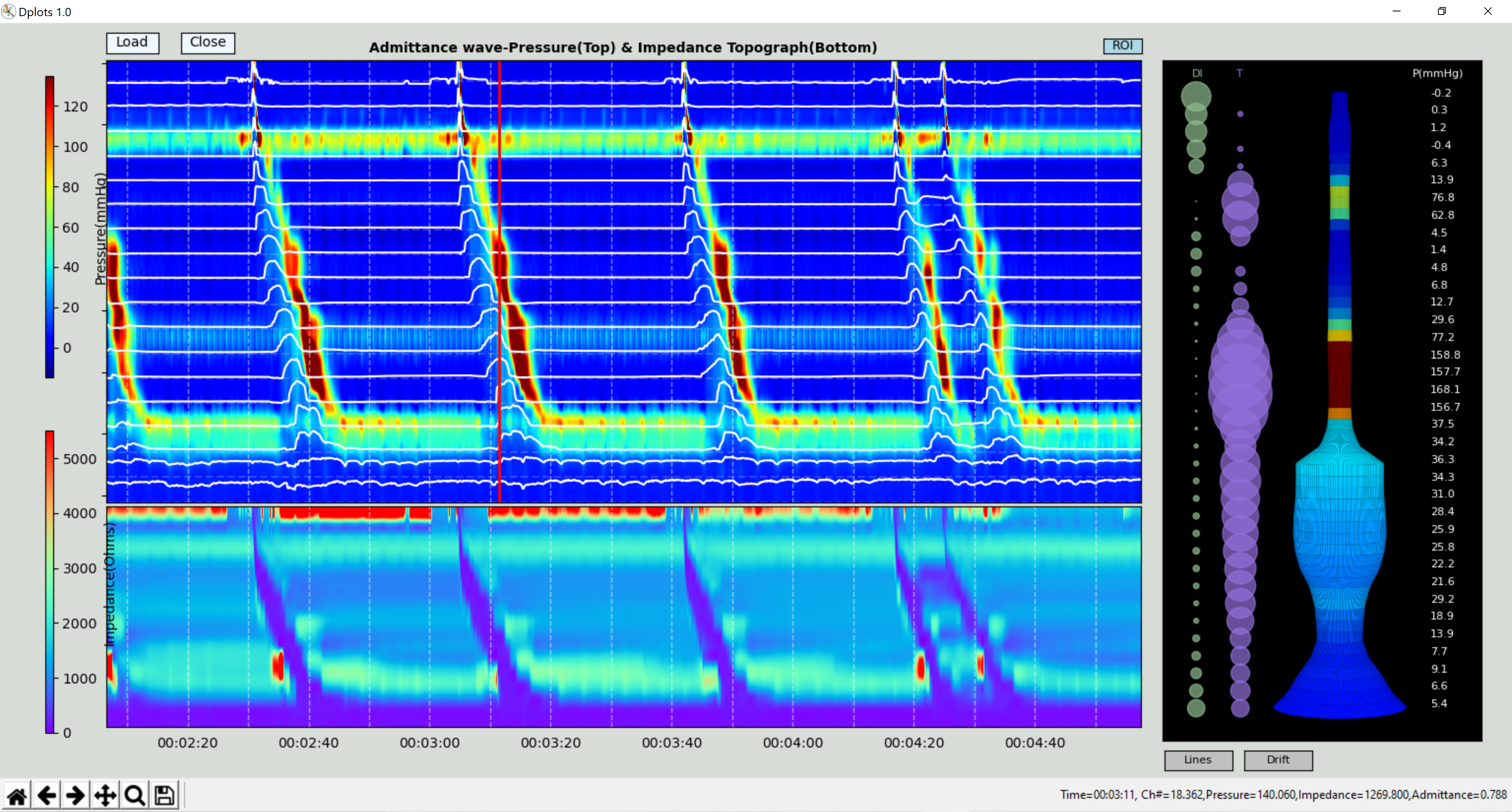
Task: Click the 5000 tick on impedance colorbar
Action: (79, 459)
